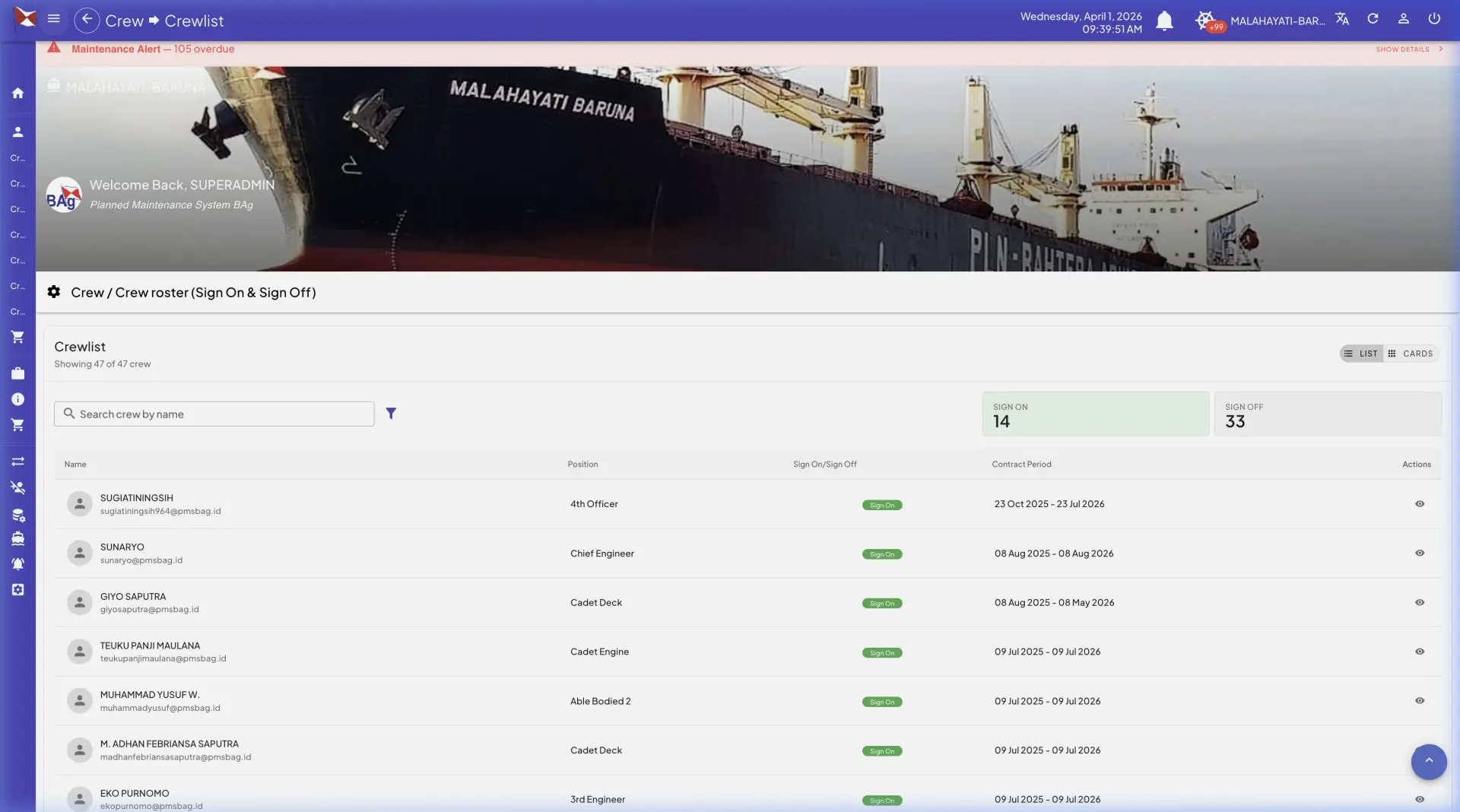
Task: Click the gear icon beside Crew roster heading
Action: [54, 292]
